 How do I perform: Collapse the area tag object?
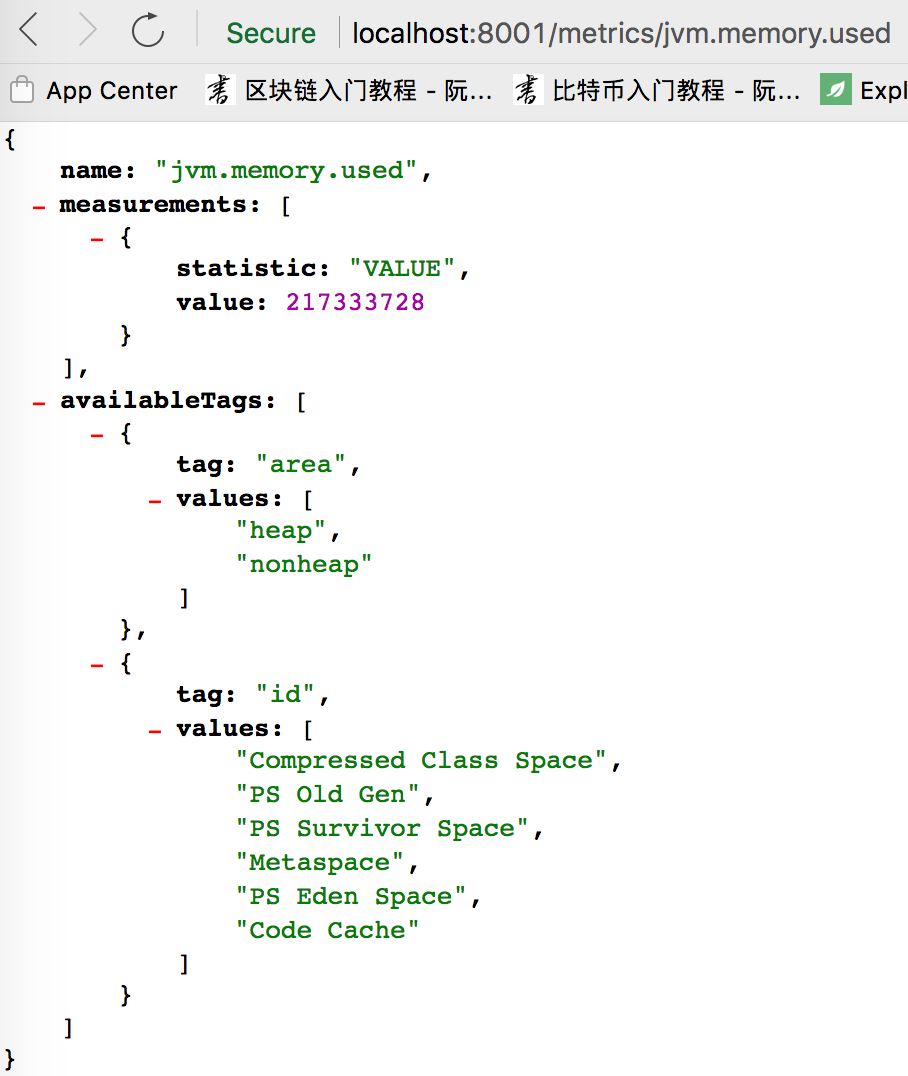[x=97, y=435]
